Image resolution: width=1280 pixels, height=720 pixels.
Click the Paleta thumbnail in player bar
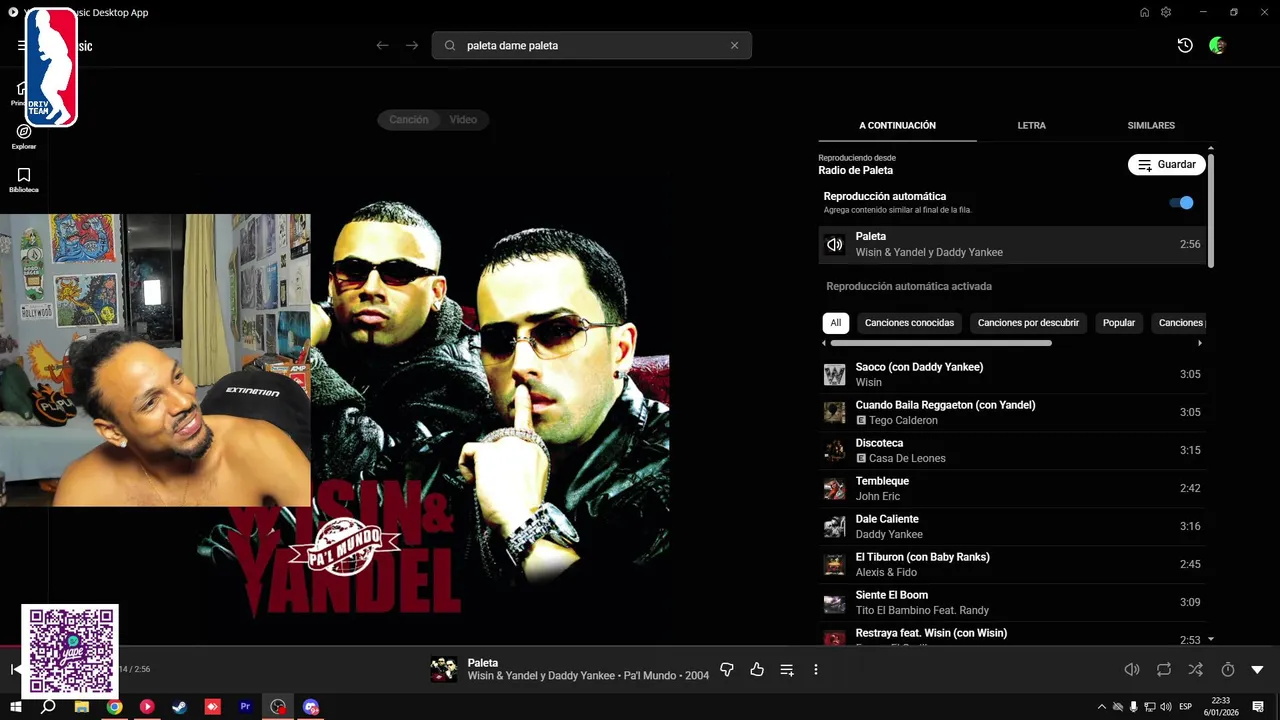(444, 669)
